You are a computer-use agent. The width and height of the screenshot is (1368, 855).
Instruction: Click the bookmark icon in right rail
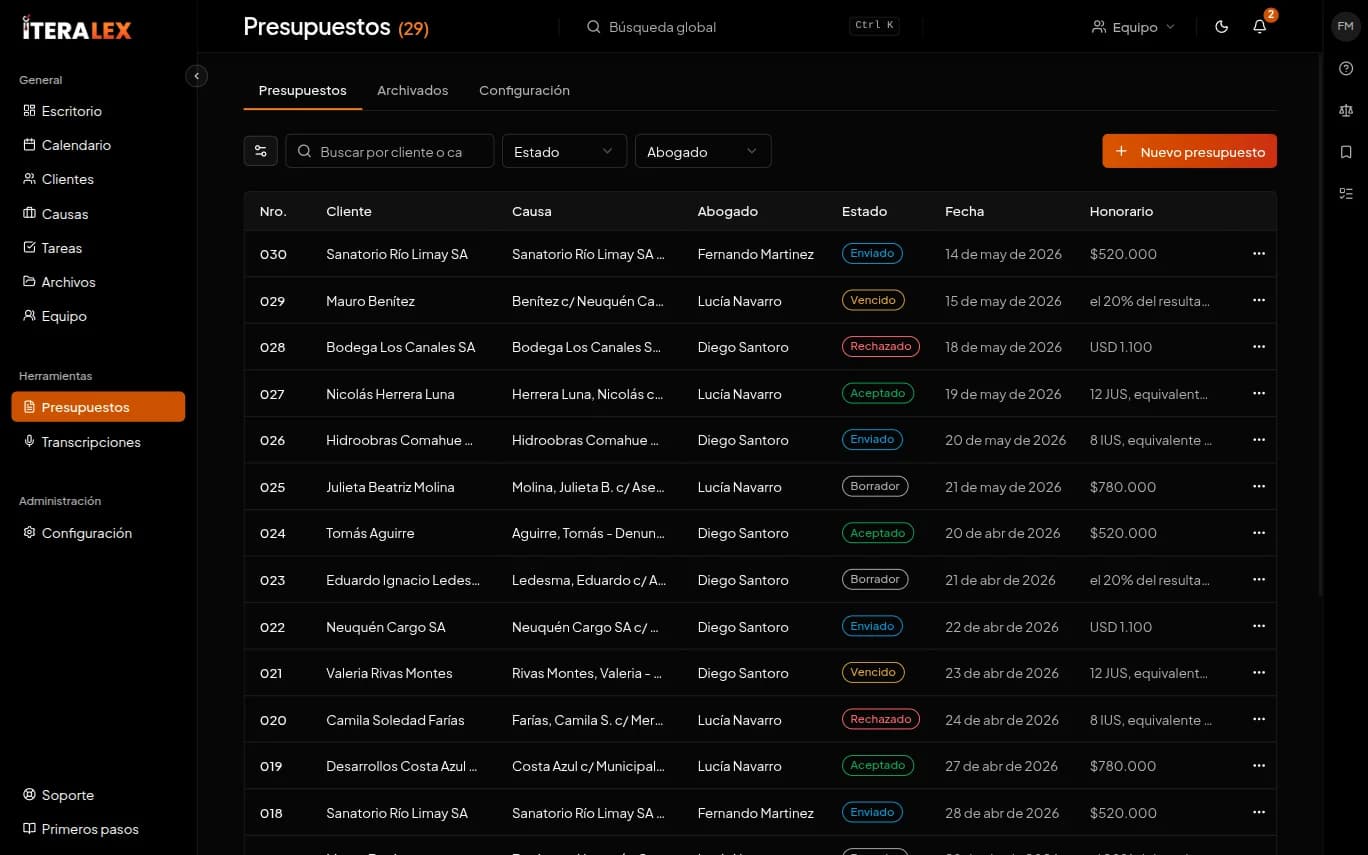(1345, 152)
